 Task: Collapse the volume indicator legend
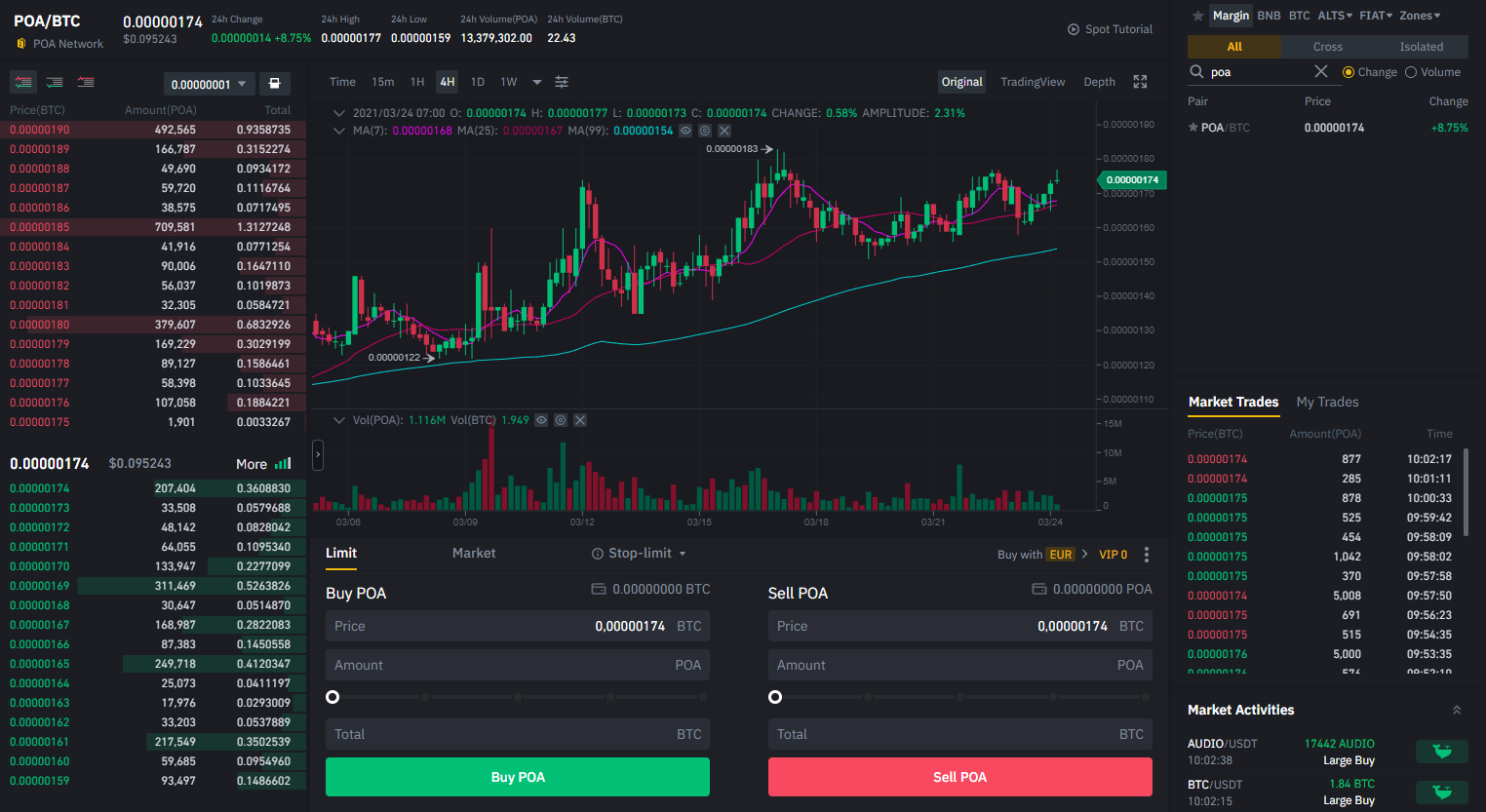click(x=339, y=420)
